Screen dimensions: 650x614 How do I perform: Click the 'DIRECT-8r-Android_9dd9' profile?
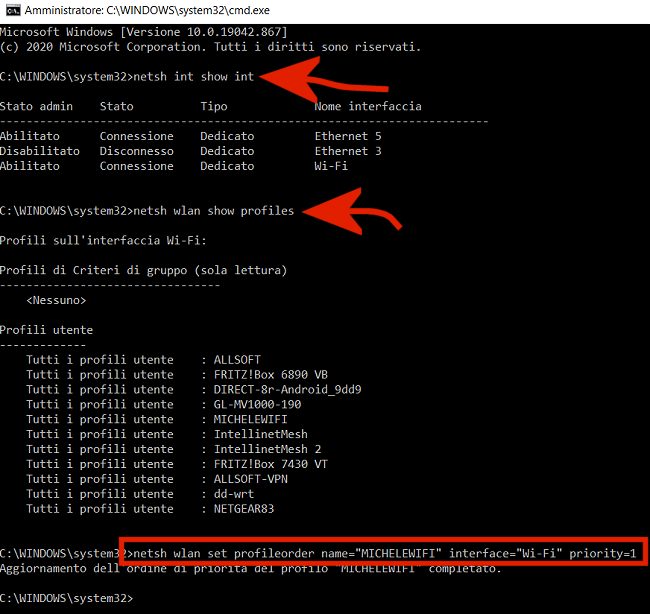(x=287, y=390)
